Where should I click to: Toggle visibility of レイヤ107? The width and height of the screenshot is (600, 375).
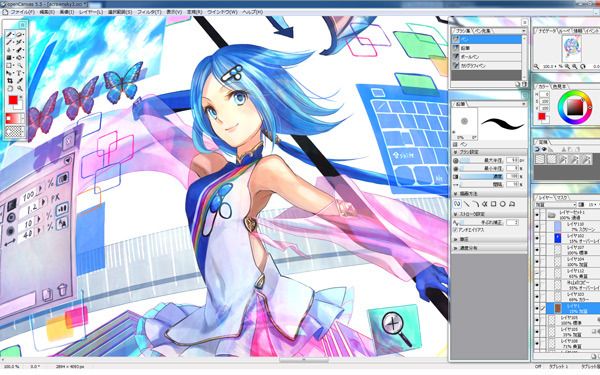click(x=537, y=250)
